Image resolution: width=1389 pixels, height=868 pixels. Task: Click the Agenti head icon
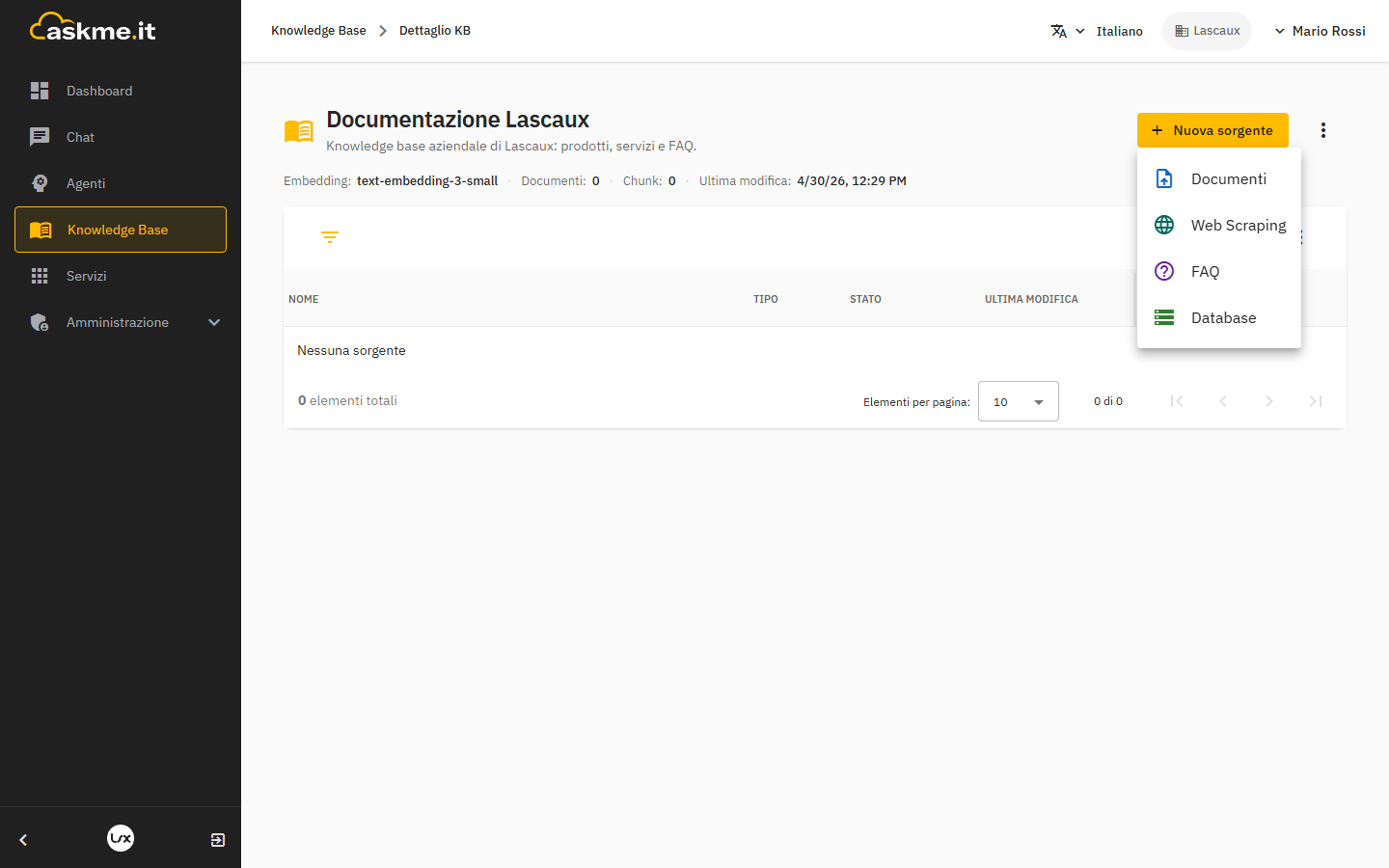coord(40,183)
